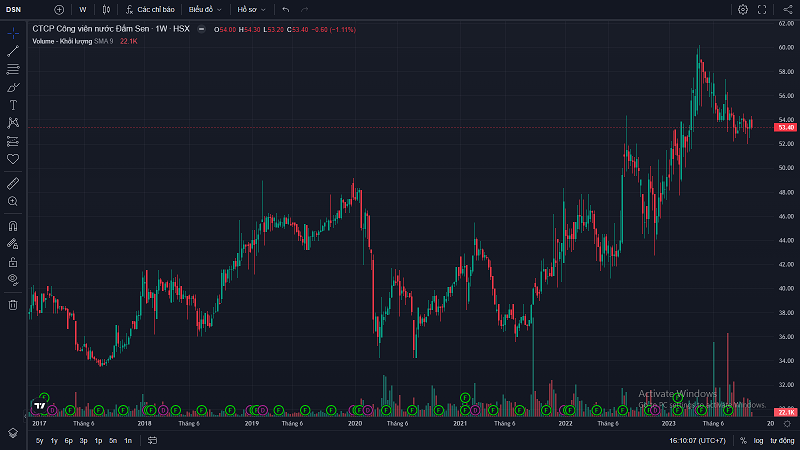Image resolution: width=800 pixels, height=450 pixels.
Task: Select the text annotation tool
Action: coord(13,104)
